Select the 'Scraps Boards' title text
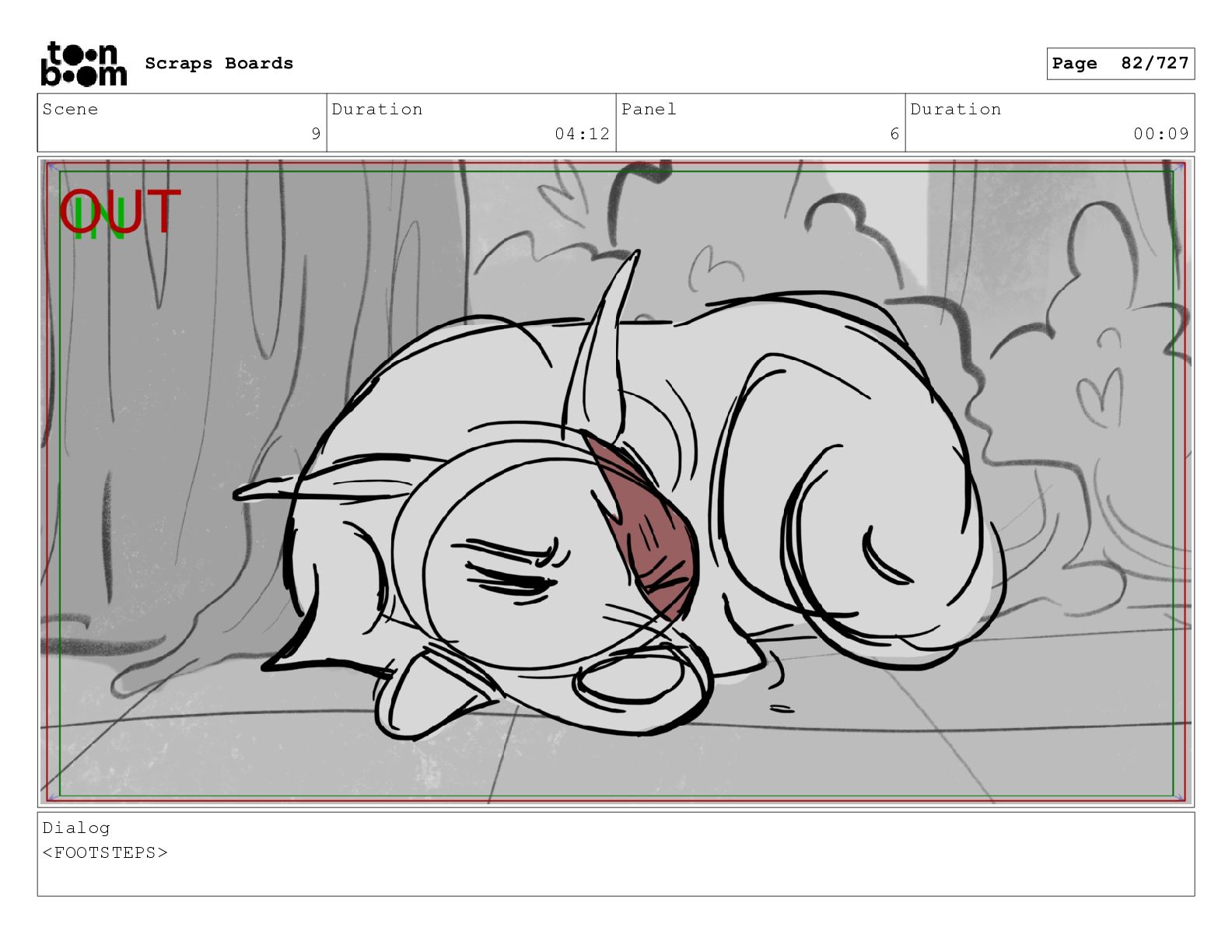The width and height of the screenshot is (1232, 952). point(219,63)
